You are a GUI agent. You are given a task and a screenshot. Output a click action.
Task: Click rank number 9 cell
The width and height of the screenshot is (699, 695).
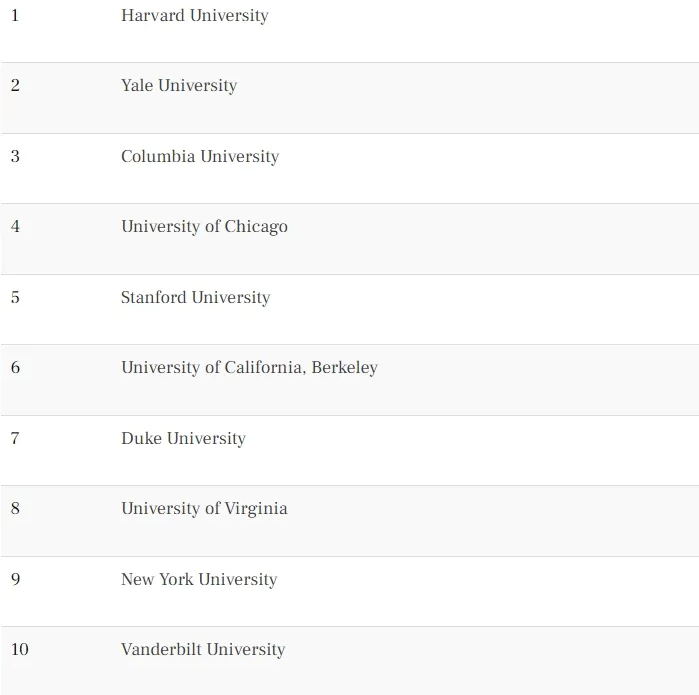click(x=15, y=580)
